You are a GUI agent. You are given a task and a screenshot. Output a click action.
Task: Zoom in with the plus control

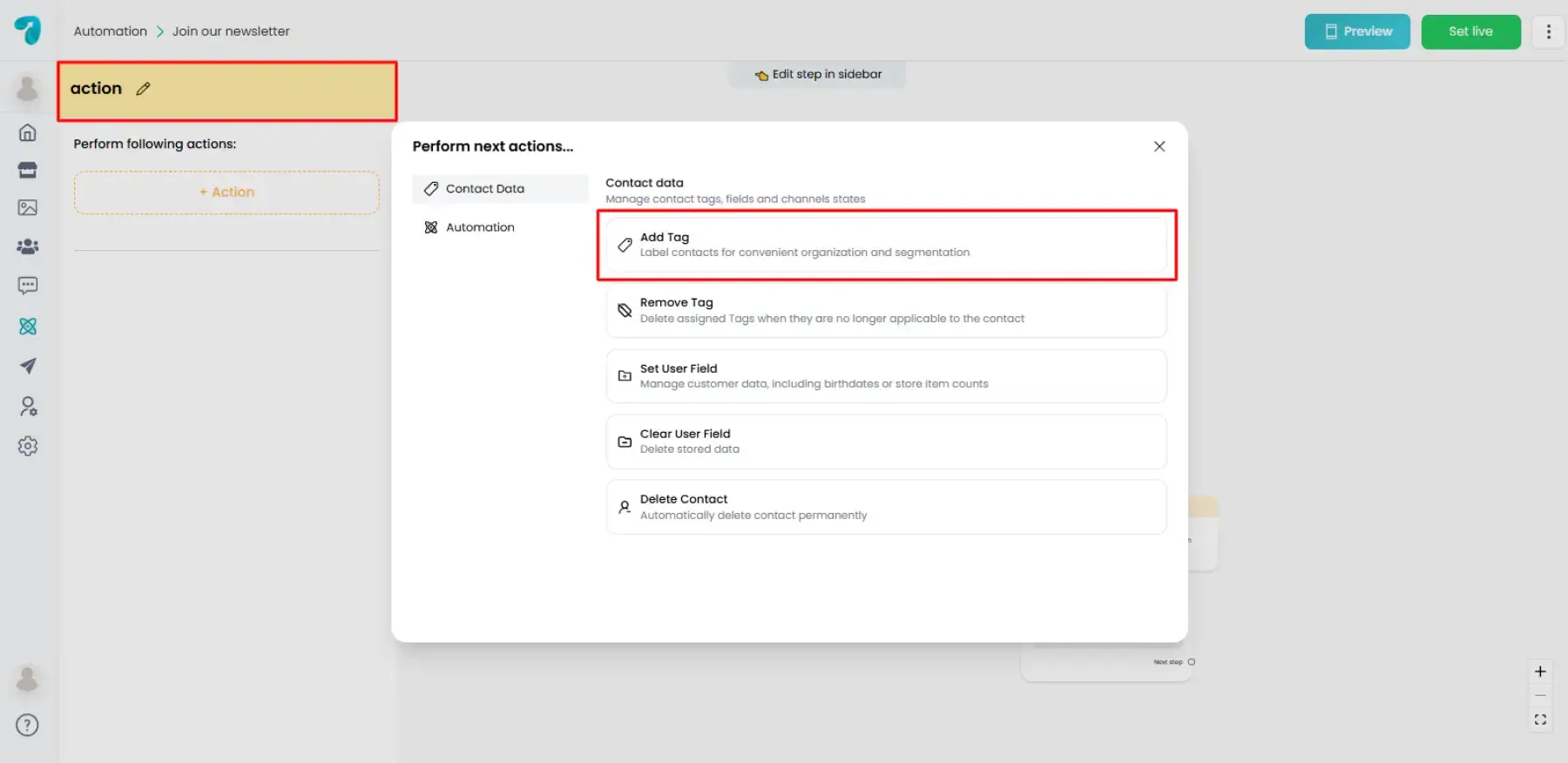[x=1539, y=672]
